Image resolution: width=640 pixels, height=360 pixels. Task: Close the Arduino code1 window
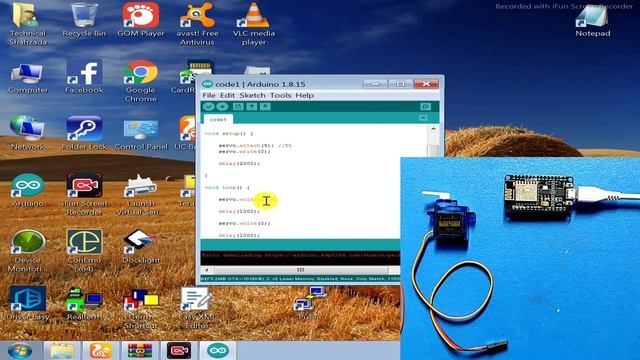[426, 84]
